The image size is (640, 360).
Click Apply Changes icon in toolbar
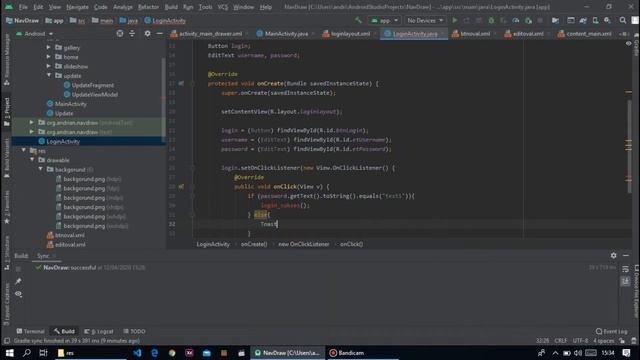coord(467,20)
